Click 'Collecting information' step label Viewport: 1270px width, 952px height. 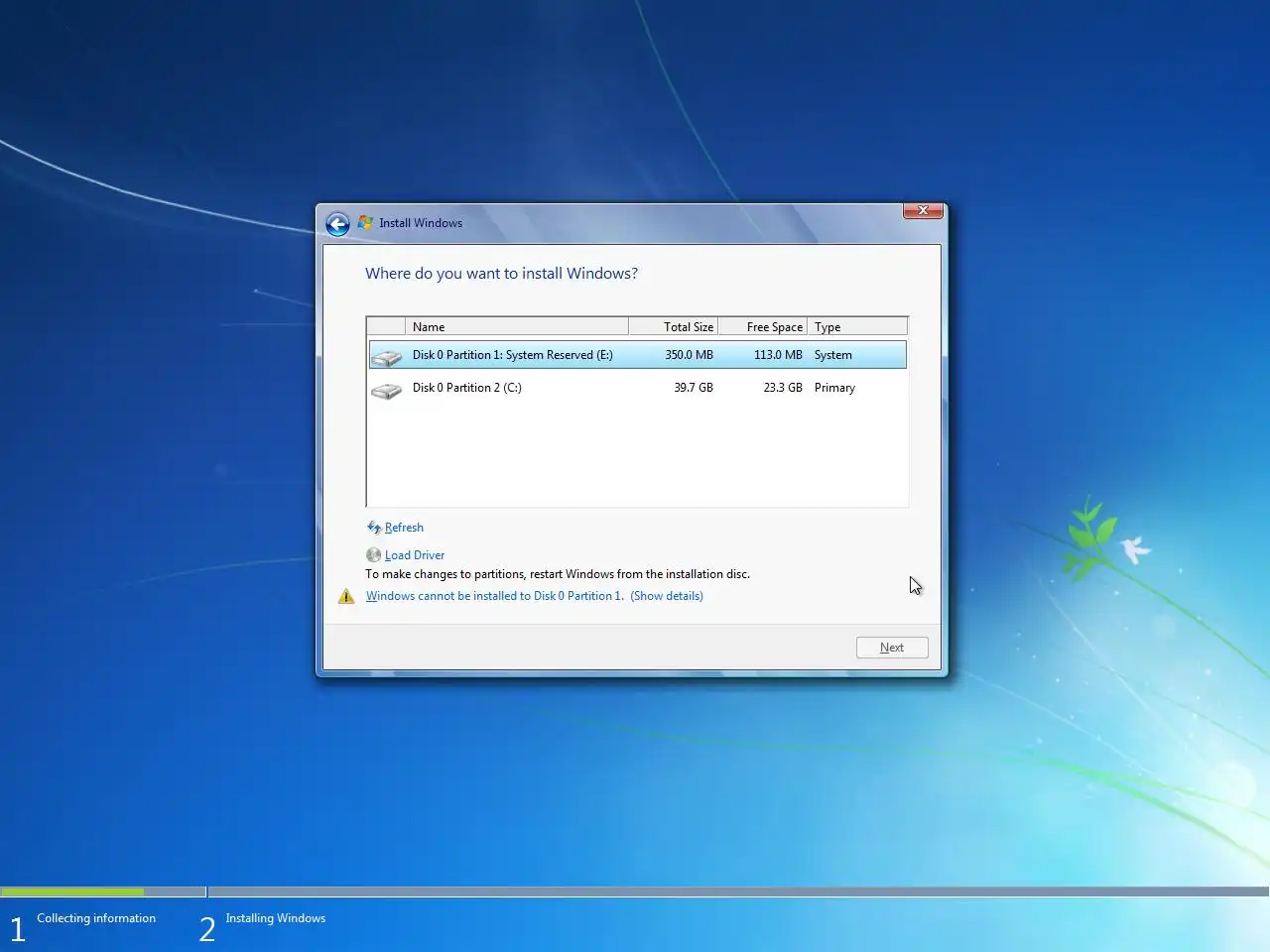point(96,918)
